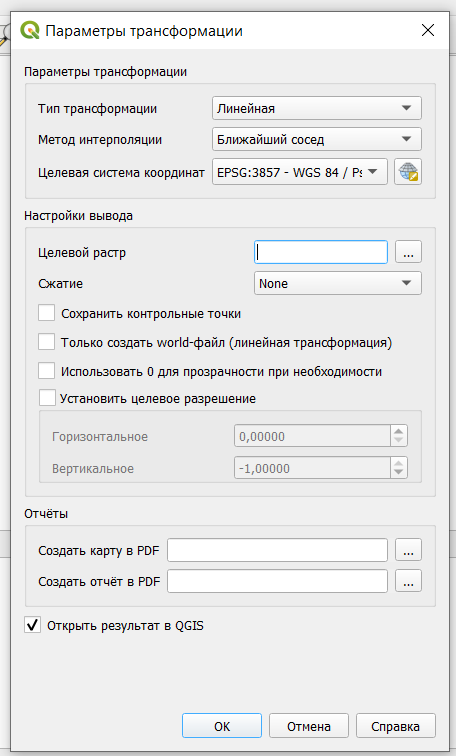Click the Отмена cancel button
This screenshot has width=456, height=756.
pos(308,726)
